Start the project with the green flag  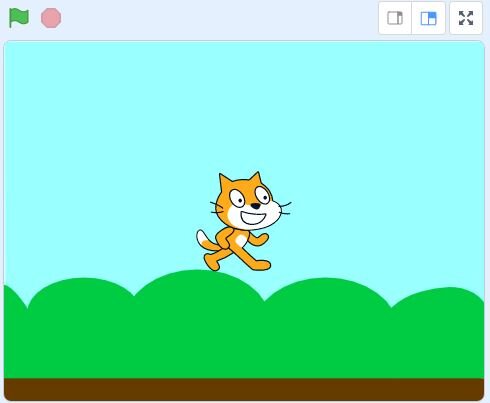point(19,18)
